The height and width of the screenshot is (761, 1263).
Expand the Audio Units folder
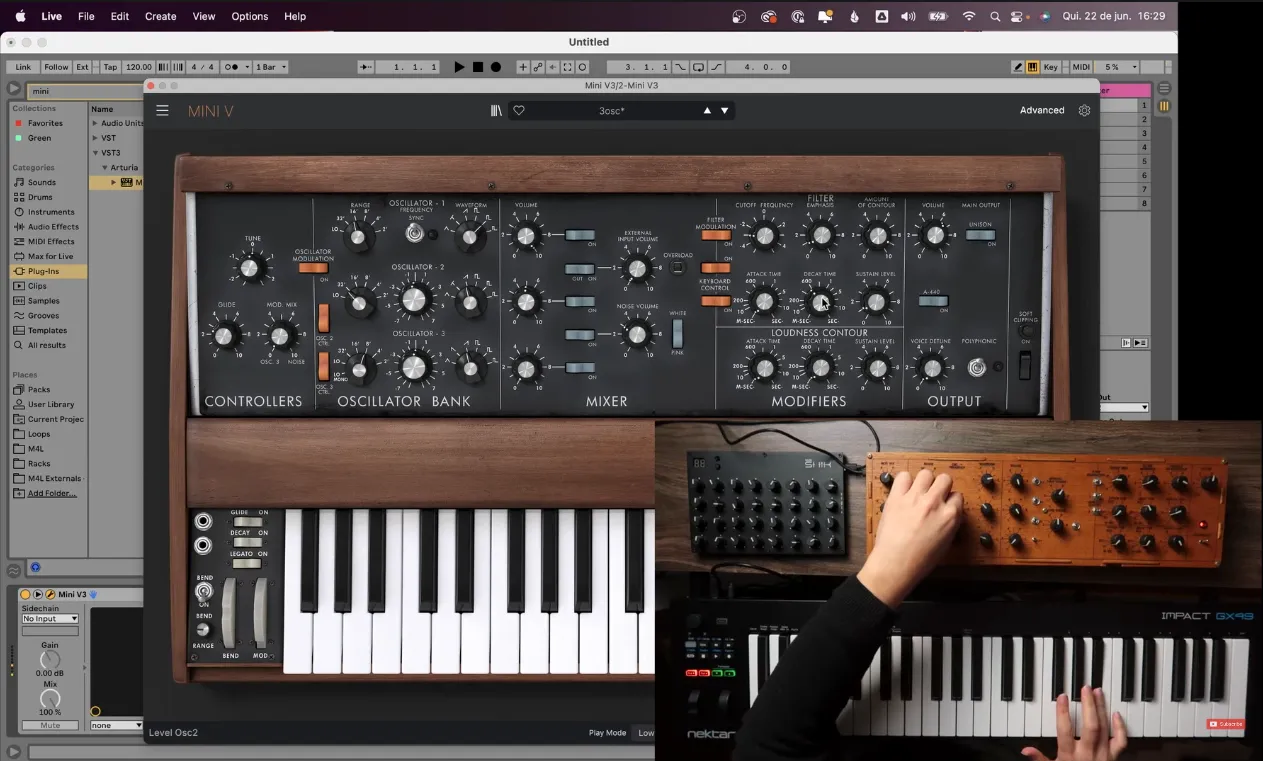coord(95,123)
